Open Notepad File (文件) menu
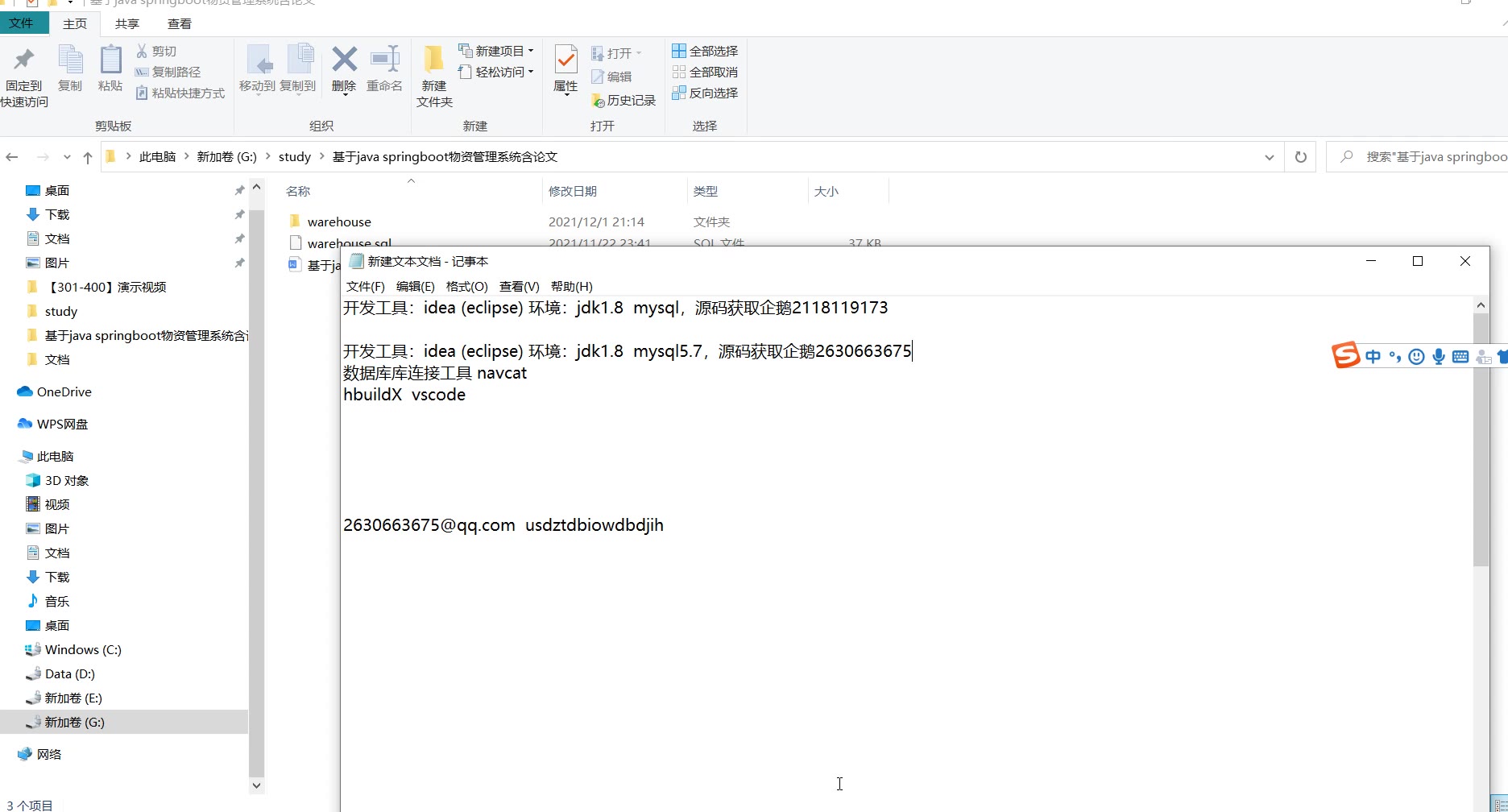 pos(366,286)
